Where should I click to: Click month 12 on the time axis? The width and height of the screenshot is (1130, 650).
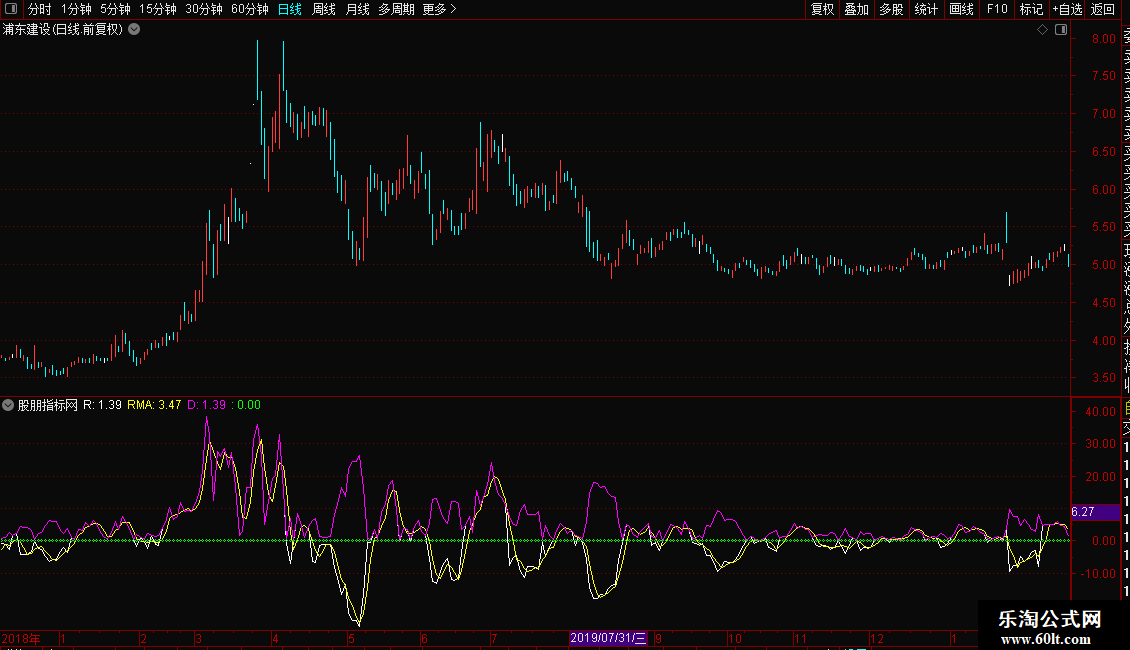876,638
